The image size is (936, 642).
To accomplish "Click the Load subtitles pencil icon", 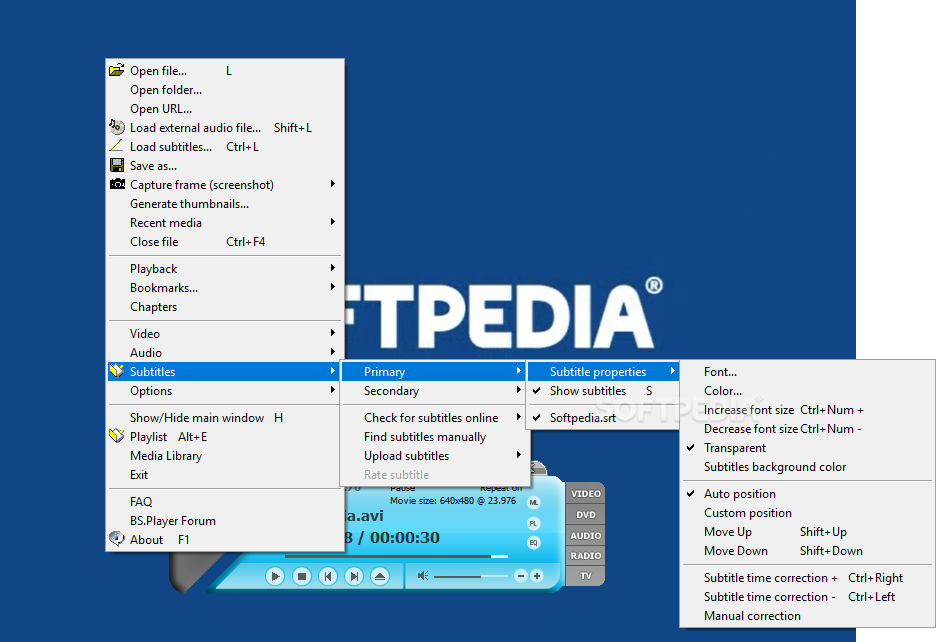I will (x=117, y=146).
